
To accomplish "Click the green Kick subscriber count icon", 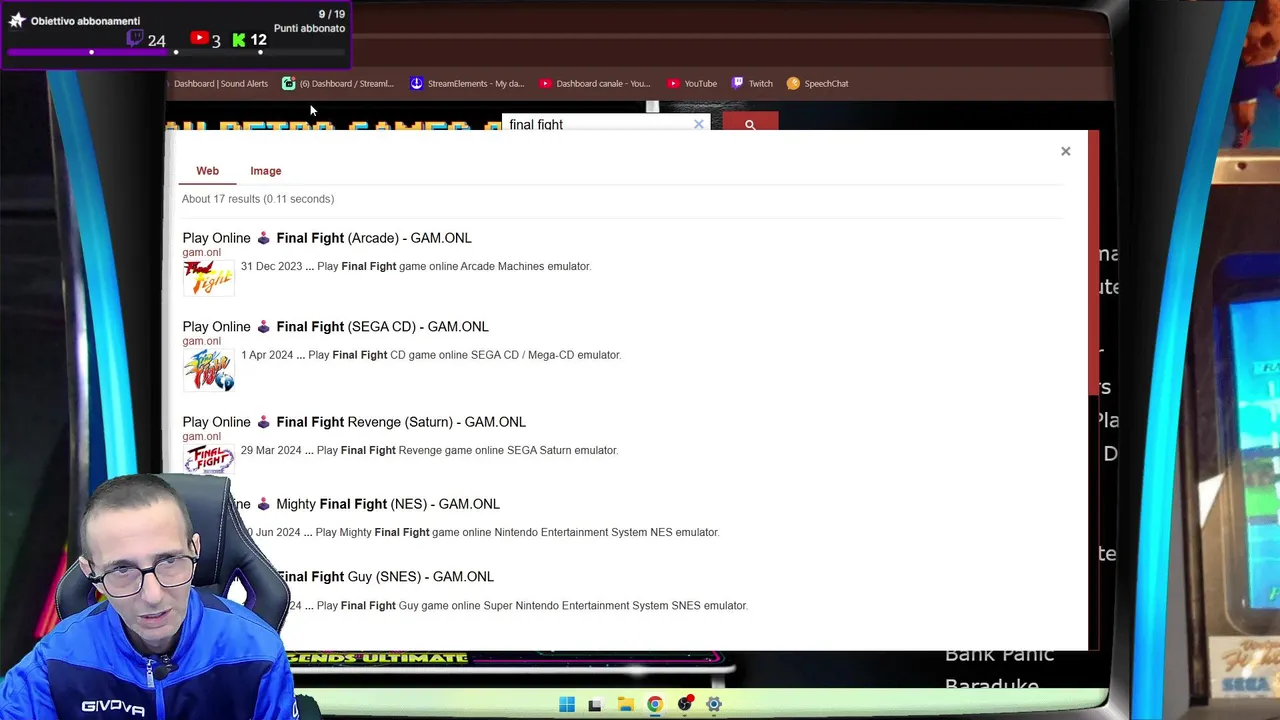I will [x=239, y=40].
